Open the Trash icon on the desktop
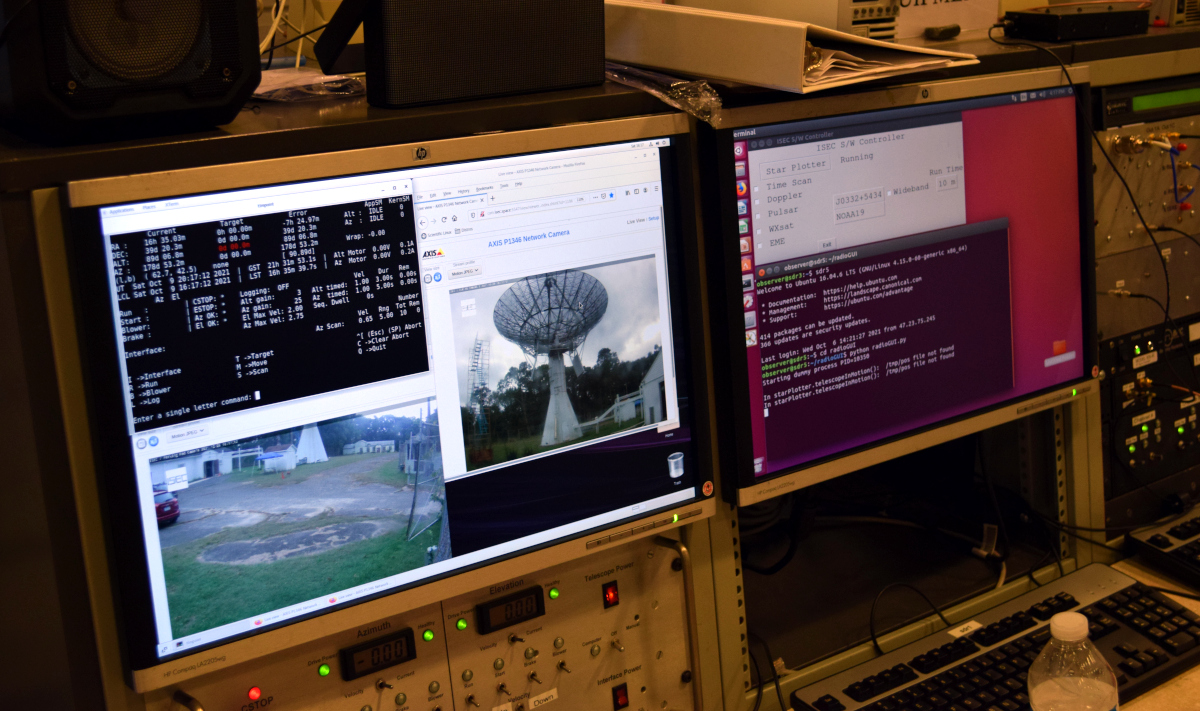This screenshot has width=1200, height=711. 675,464
